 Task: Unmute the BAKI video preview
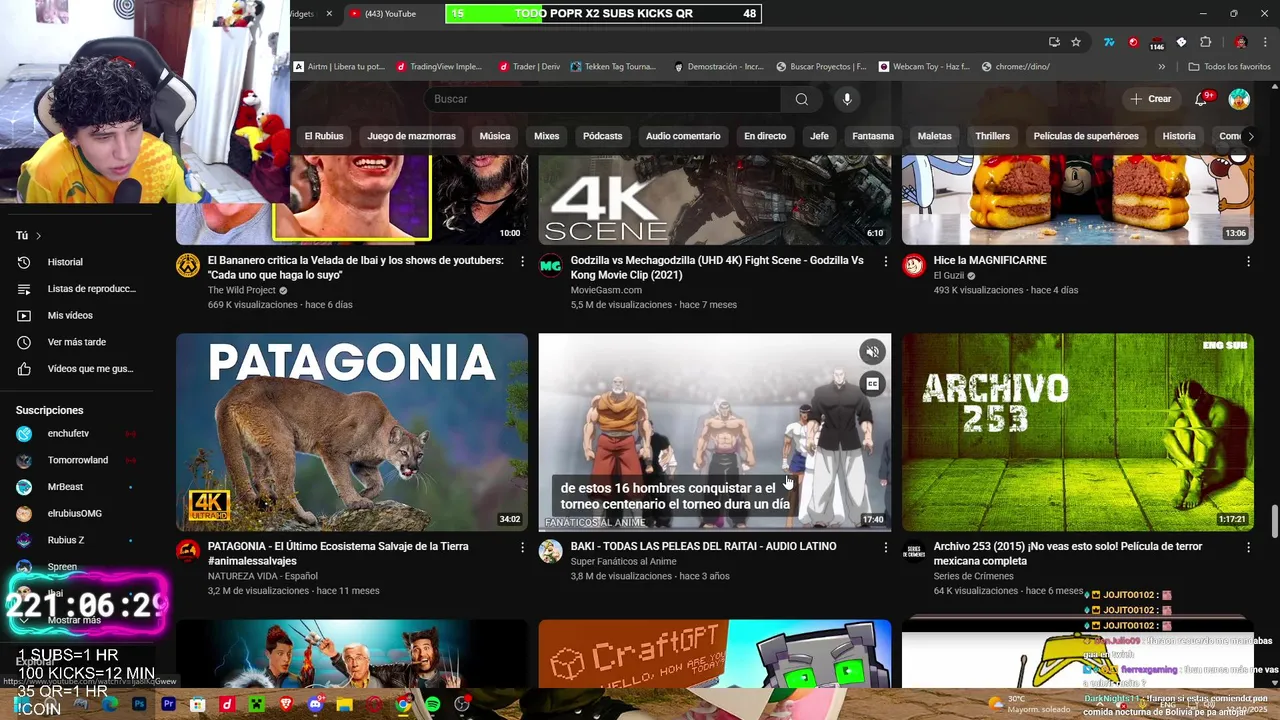pyautogui.click(x=873, y=351)
